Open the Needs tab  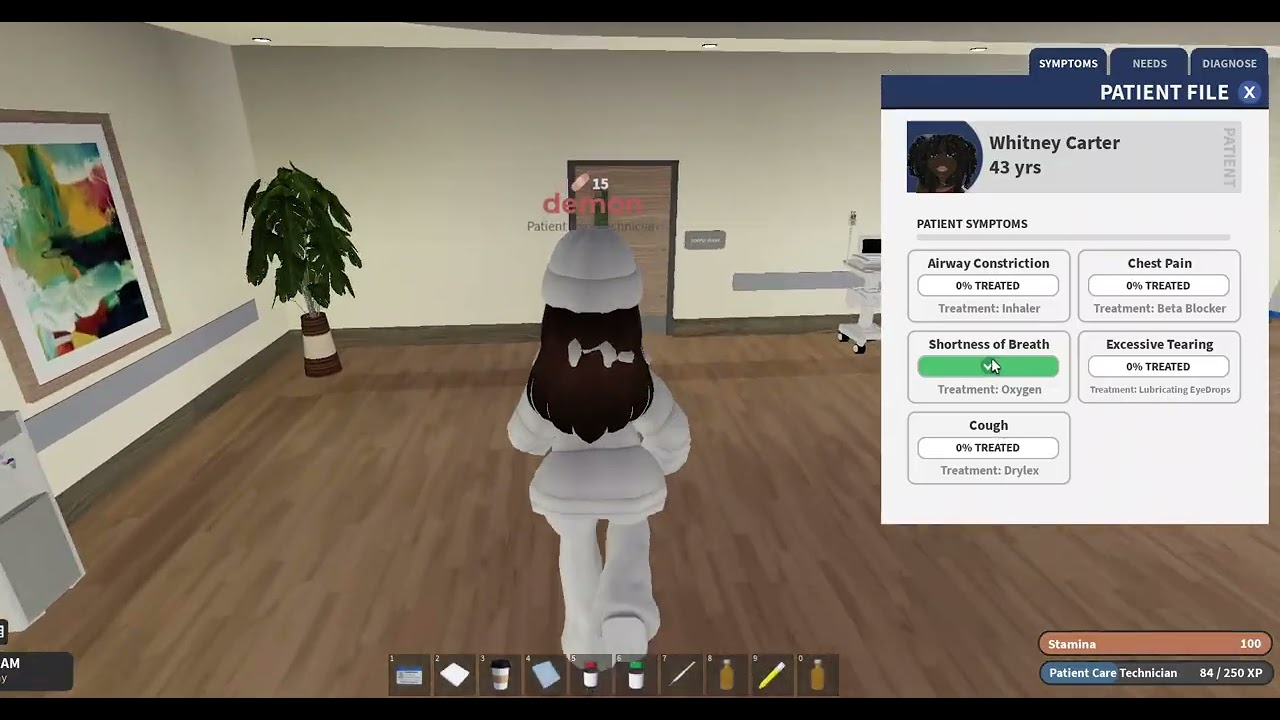click(1149, 63)
